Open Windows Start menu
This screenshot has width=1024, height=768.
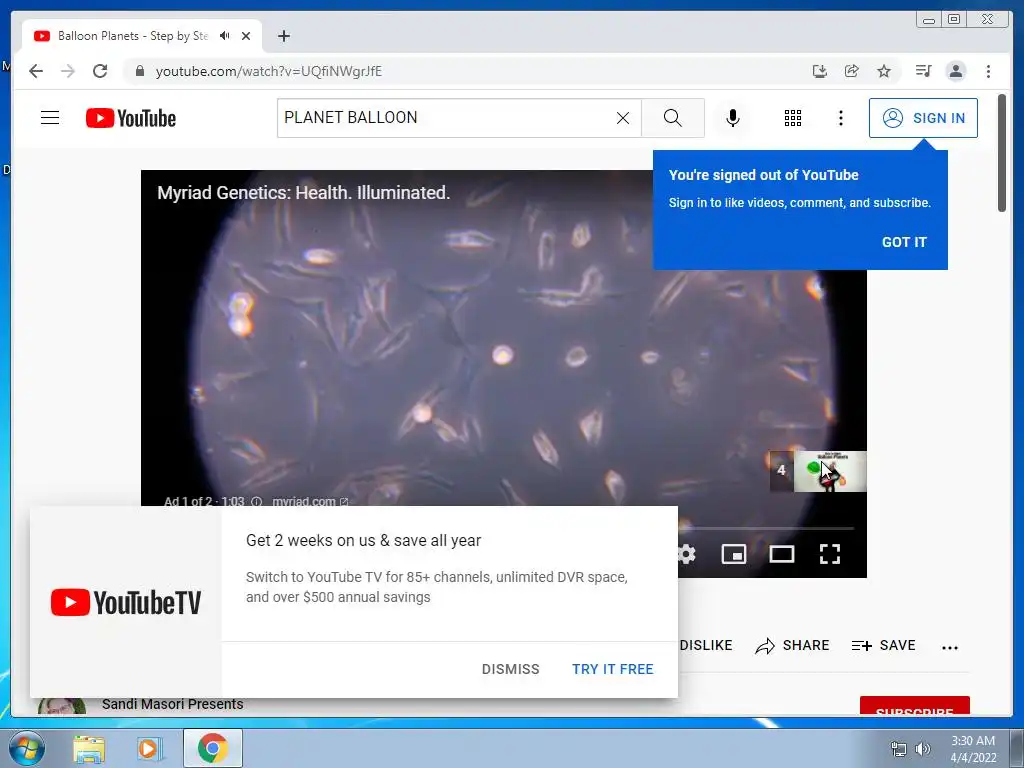[26, 748]
